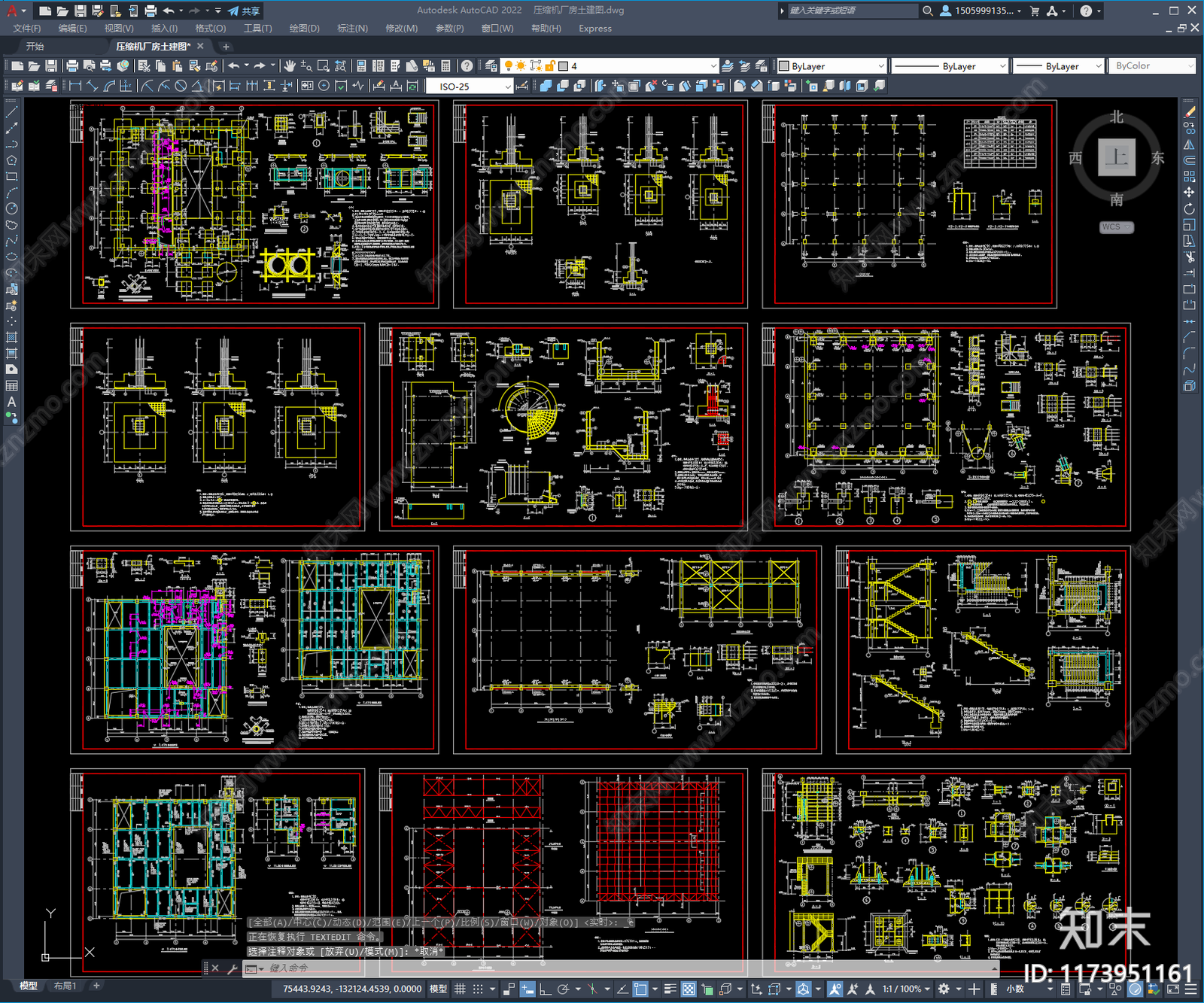The height and width of the screenshot is (1003, 1204).
Task: Switch to the 布局1 layout tab
Action: [x=65, y=986]
